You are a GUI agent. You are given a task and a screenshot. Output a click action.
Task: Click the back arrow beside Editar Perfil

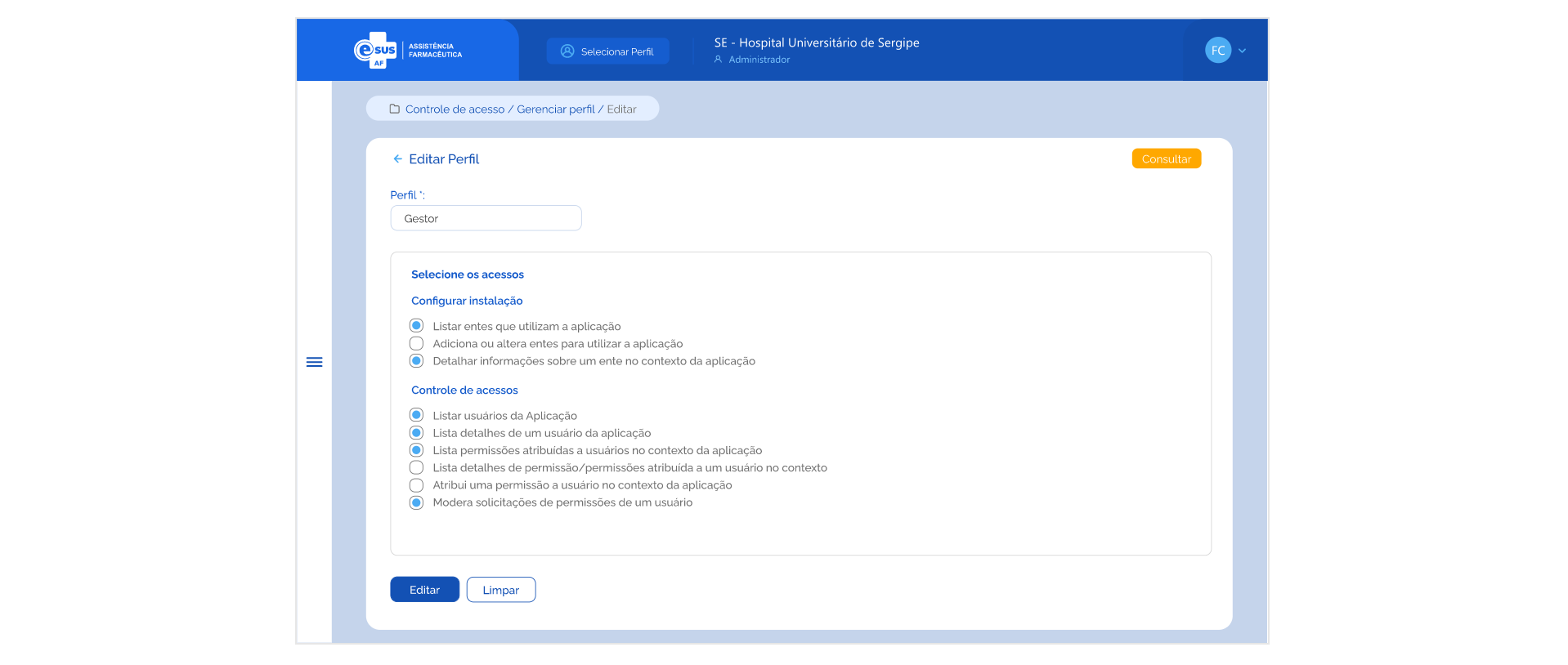click(397, 159)
